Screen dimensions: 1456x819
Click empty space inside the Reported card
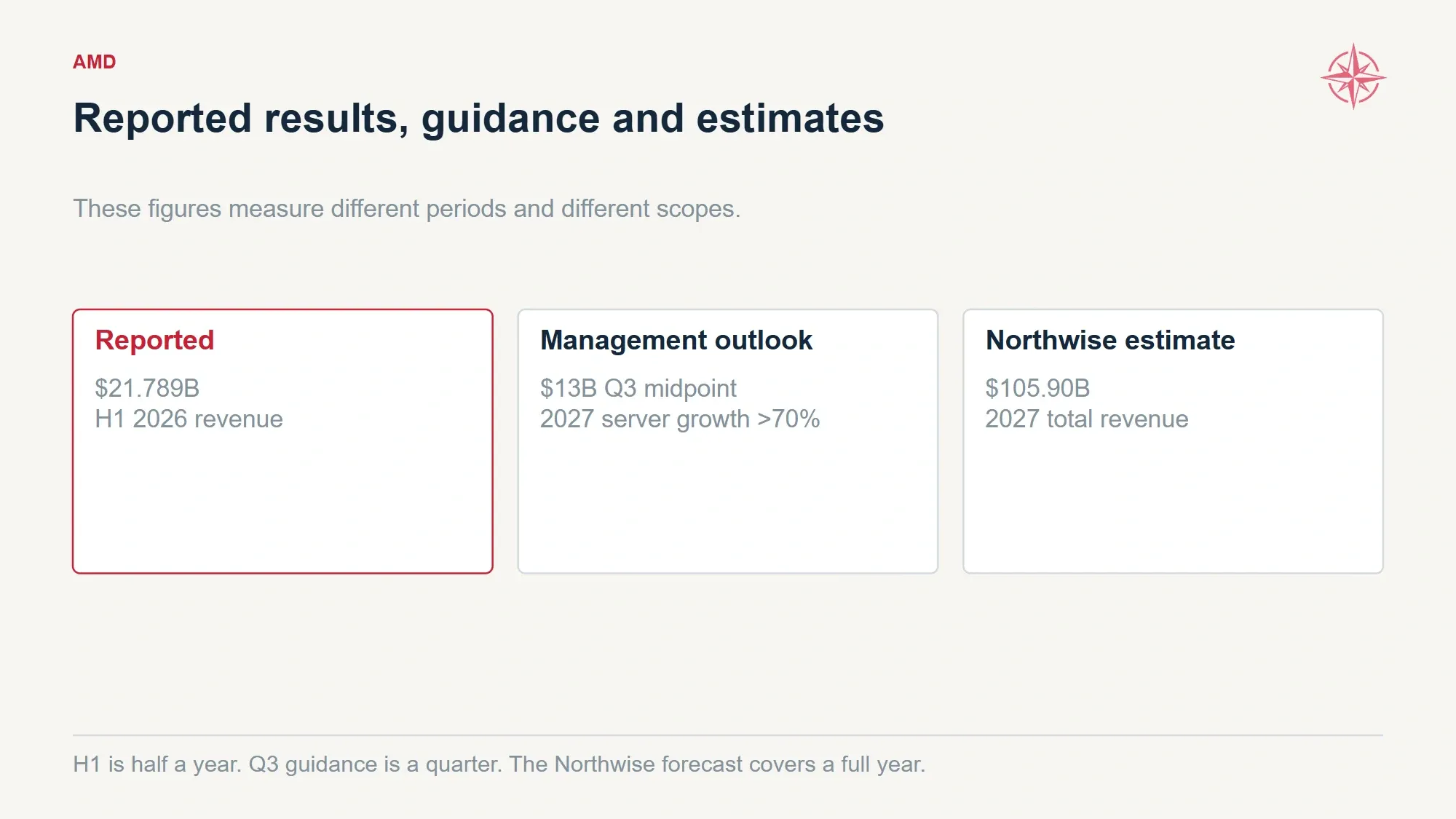point(282,502)
